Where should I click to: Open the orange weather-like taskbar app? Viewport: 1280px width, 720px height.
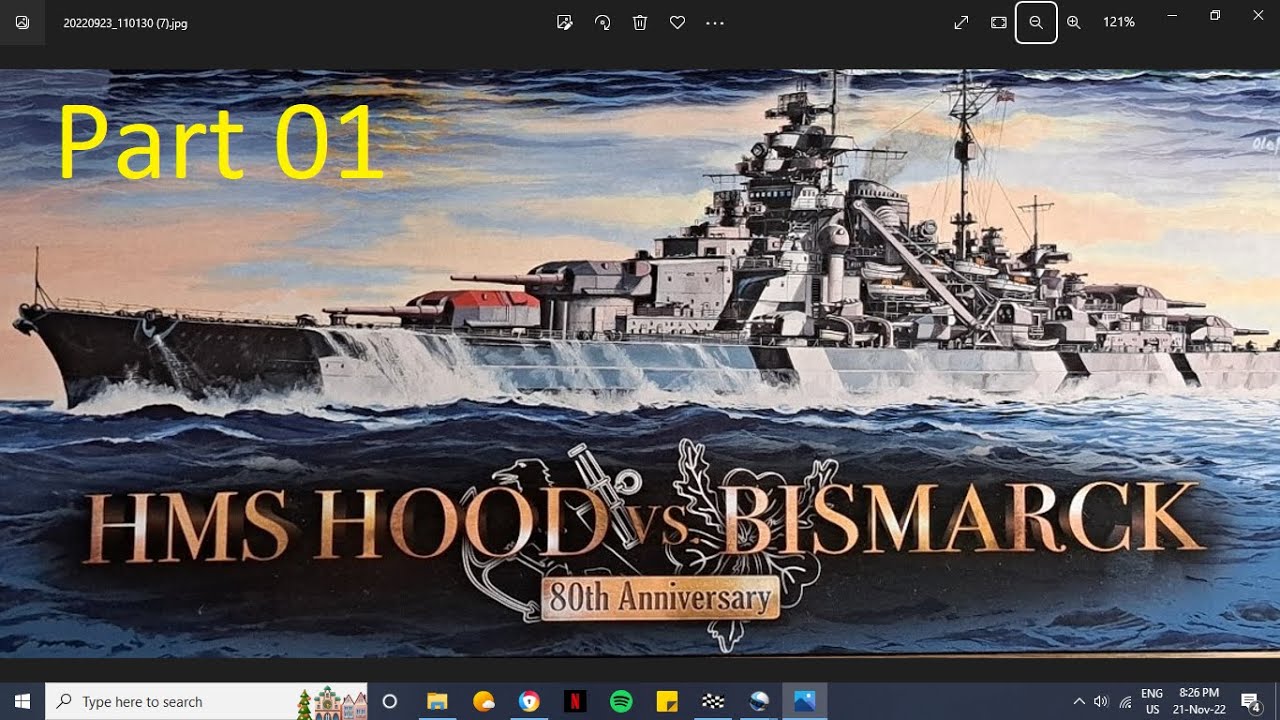[483, 701]
